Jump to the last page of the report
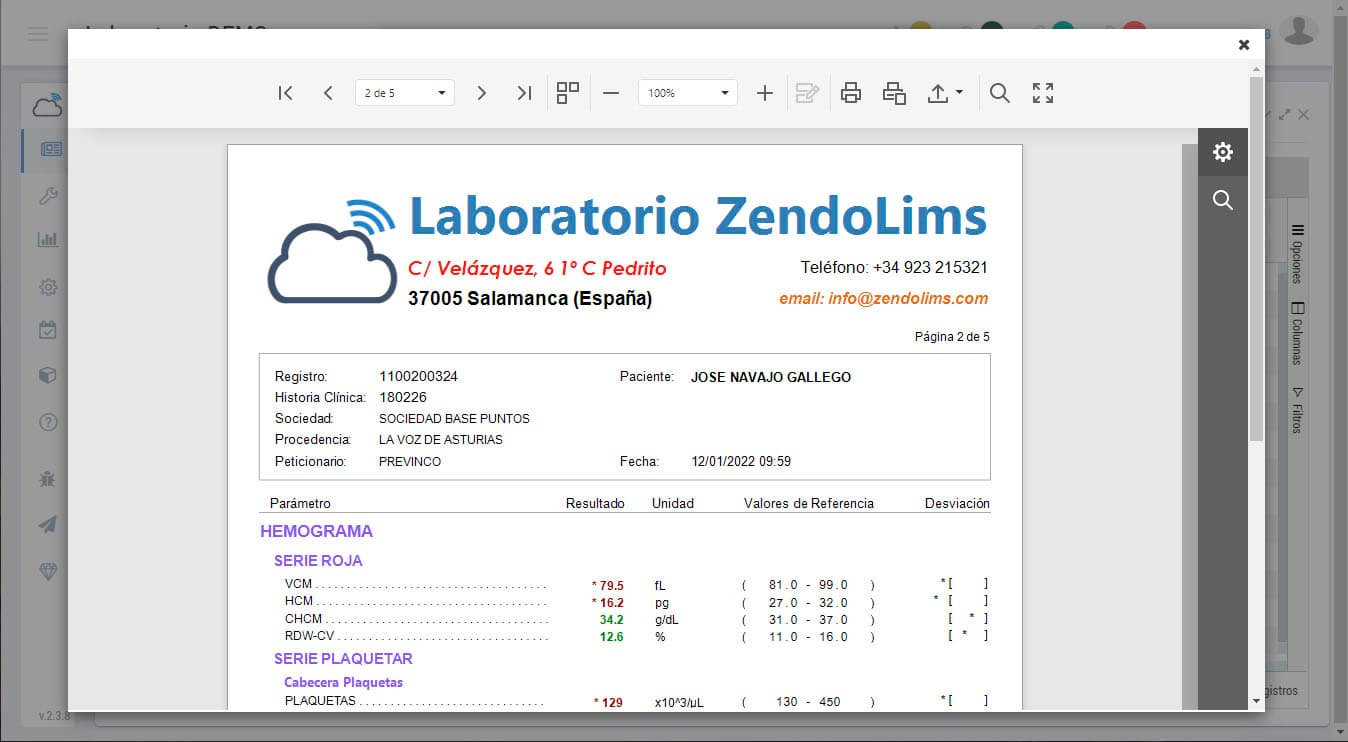 click(x=524, y=93)
